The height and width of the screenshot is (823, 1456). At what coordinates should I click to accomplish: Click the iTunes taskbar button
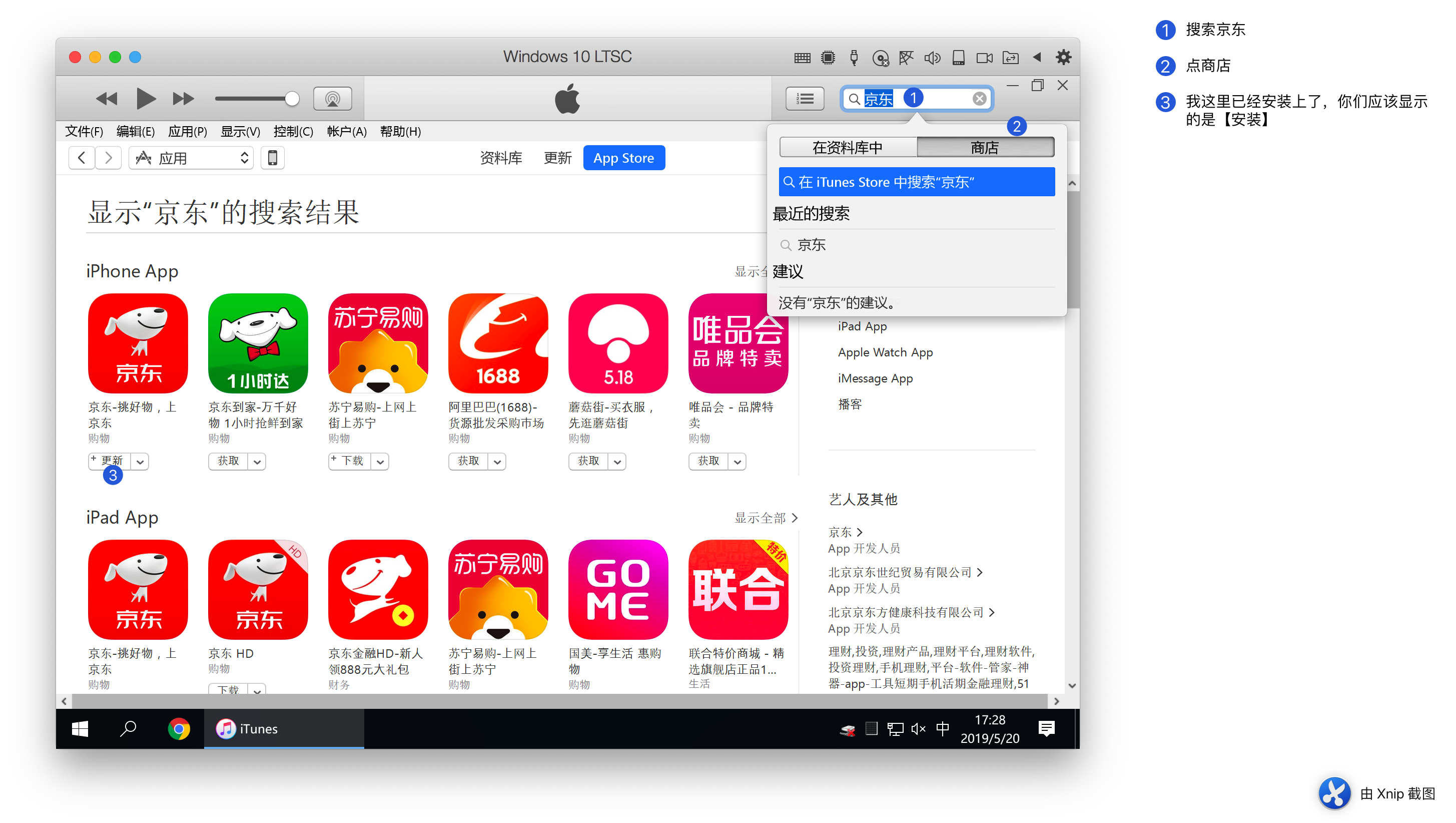point(284,729)
